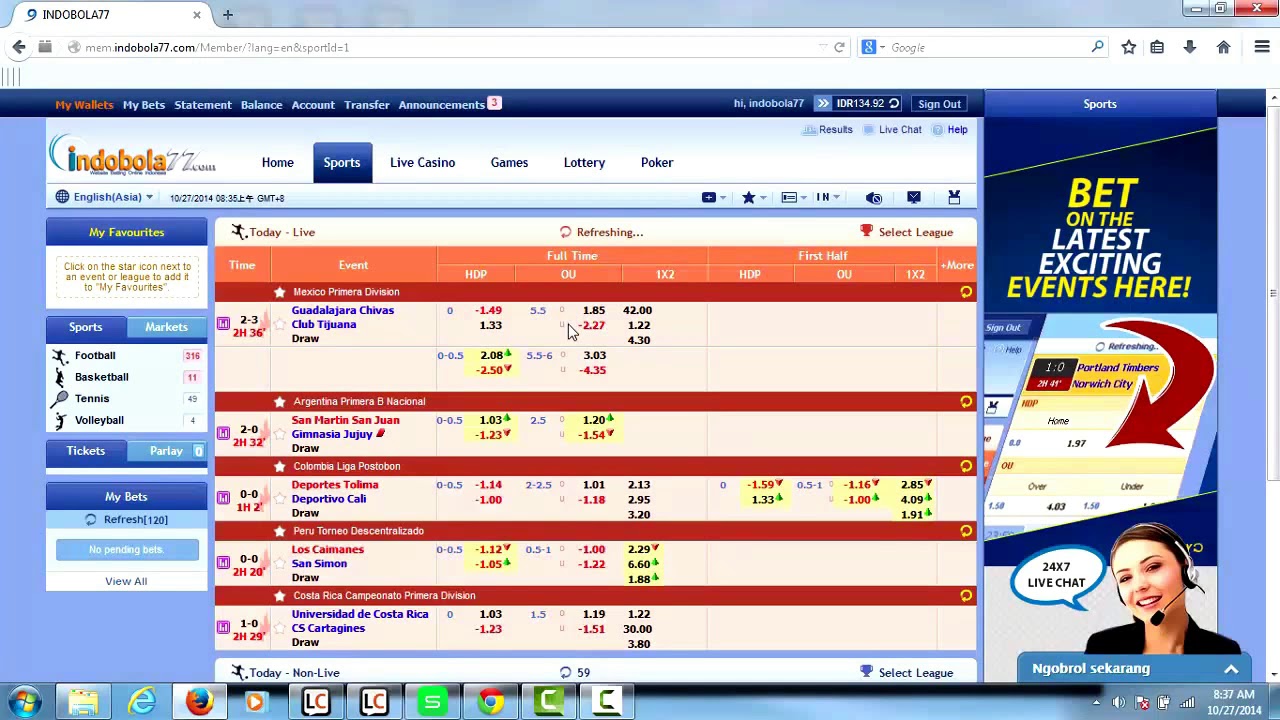1280x720 pixels.
Task: Add Argentina Primera B Nacional to favourites
Action: pyautogui.click(x=280, y=402)
